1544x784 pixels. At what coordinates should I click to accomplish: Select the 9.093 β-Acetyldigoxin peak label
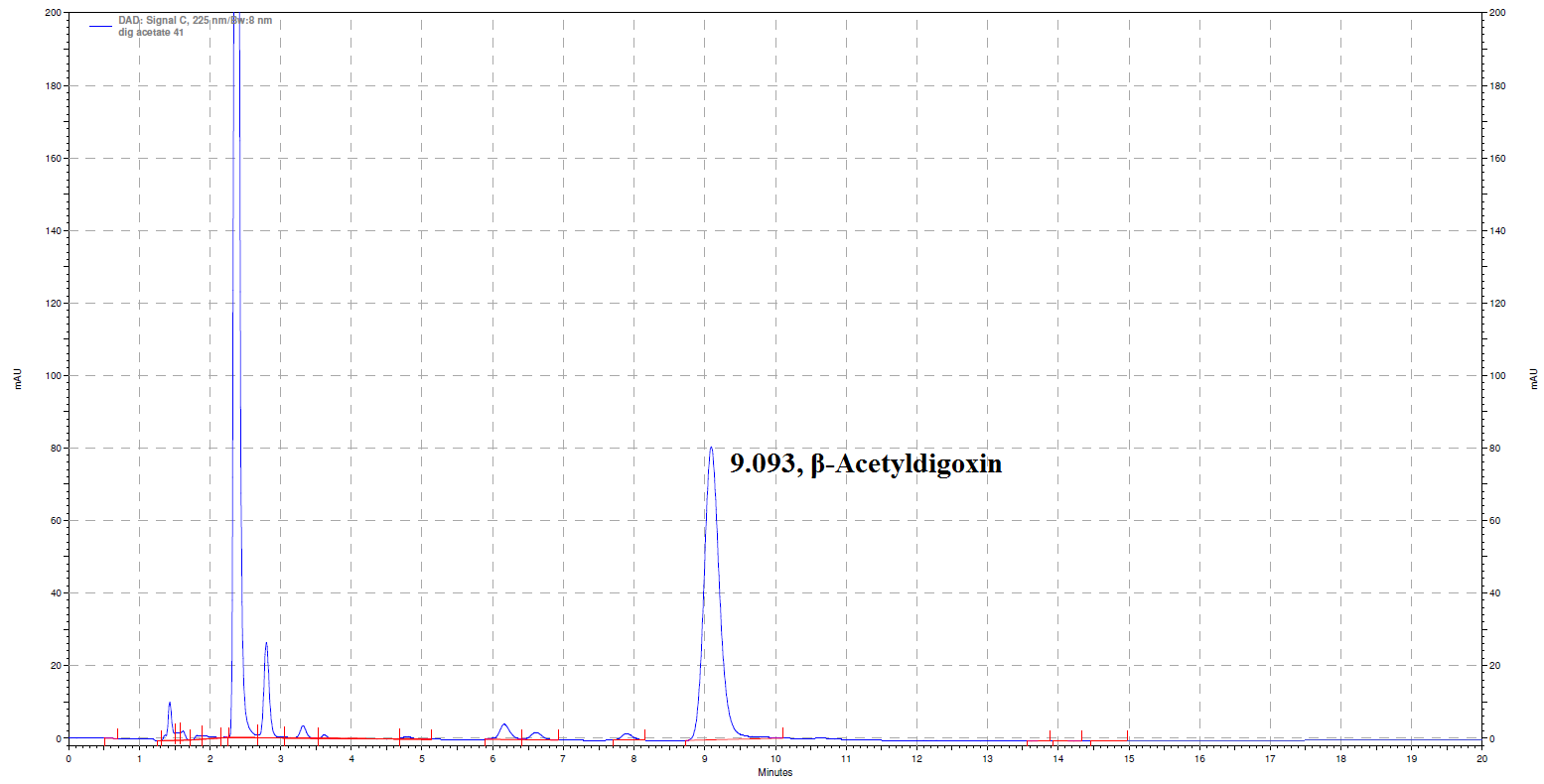tap(866, 463)
